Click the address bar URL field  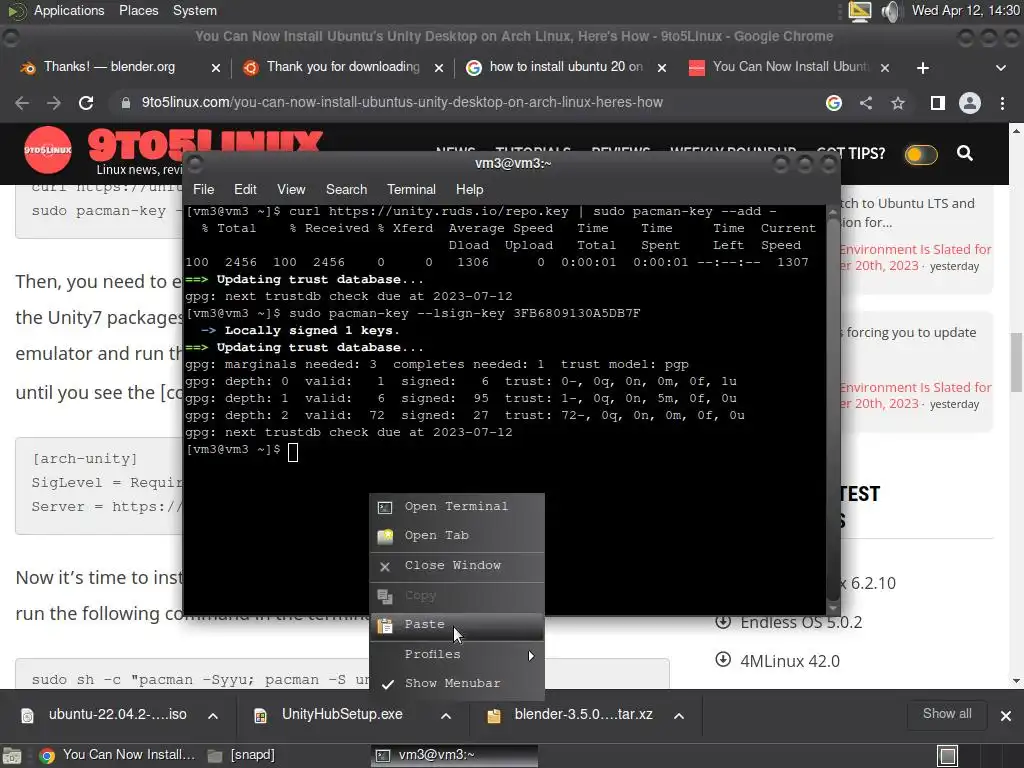402,103
